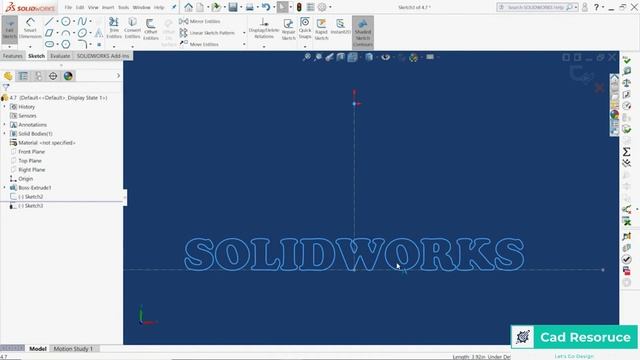Click Linear Sketch Pattern
The image size is (640, 360).
coord(207,33)
